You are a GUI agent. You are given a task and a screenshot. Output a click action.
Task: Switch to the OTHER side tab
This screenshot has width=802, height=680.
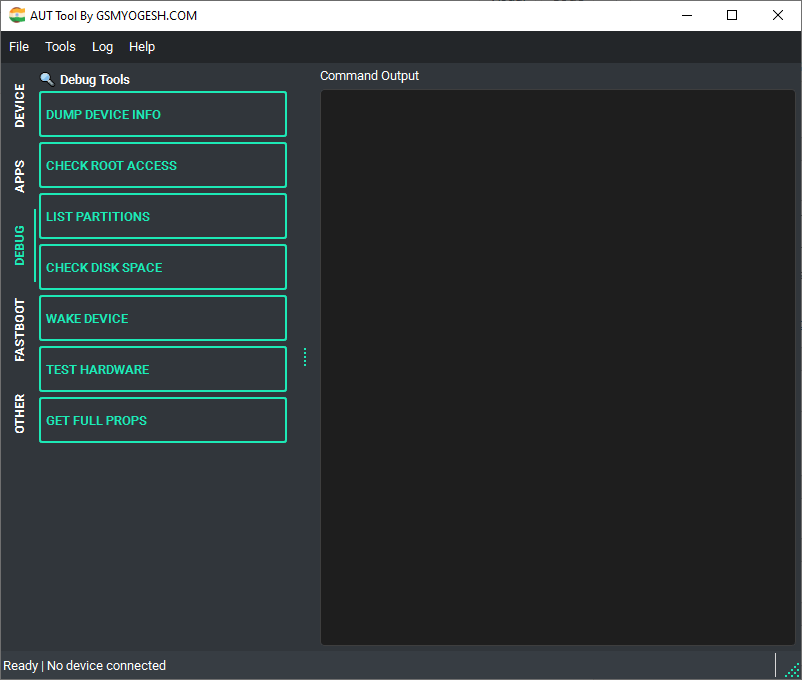(19, 413)
